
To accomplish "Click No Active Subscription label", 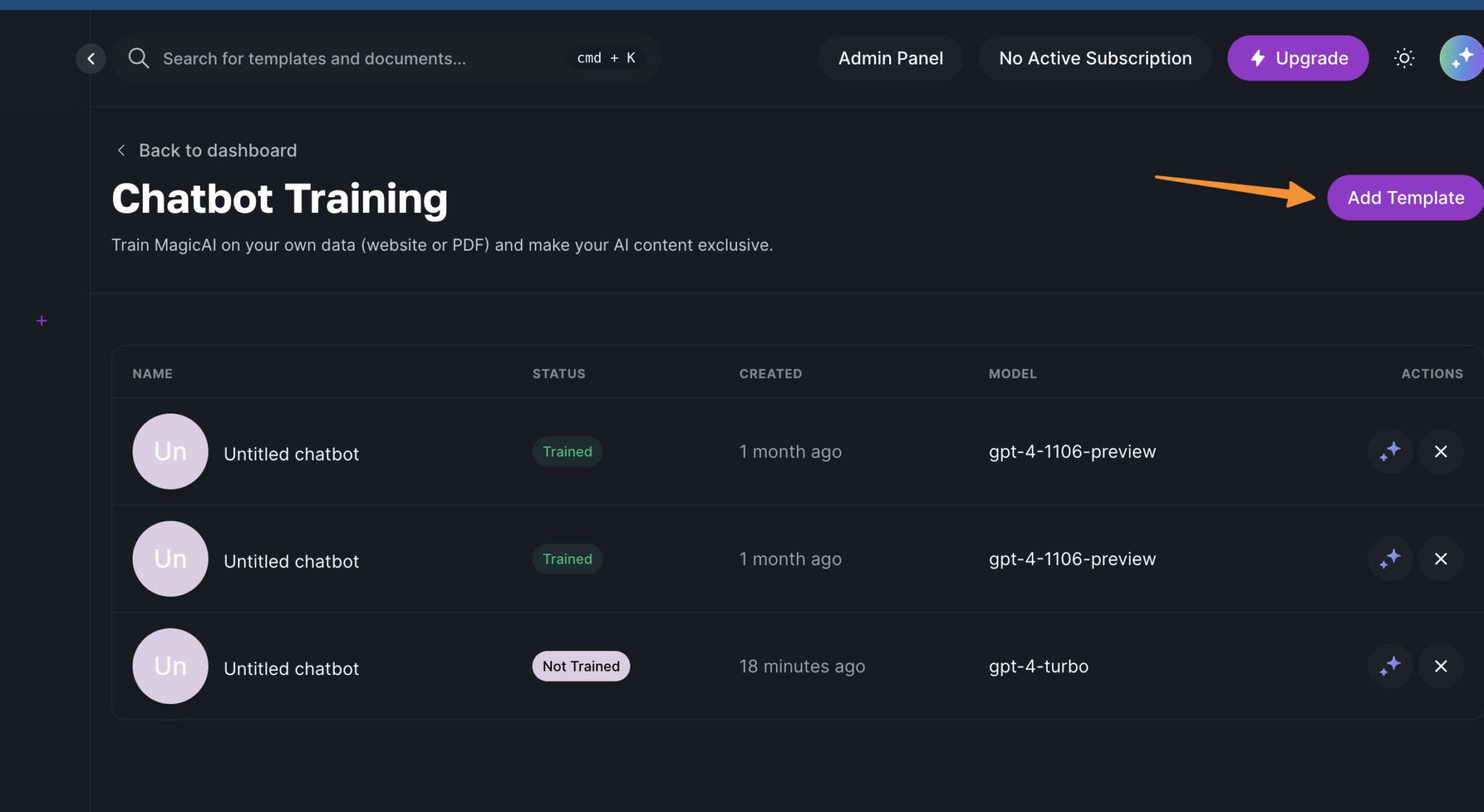I will pyautogui.click(x=1095, y=58).
